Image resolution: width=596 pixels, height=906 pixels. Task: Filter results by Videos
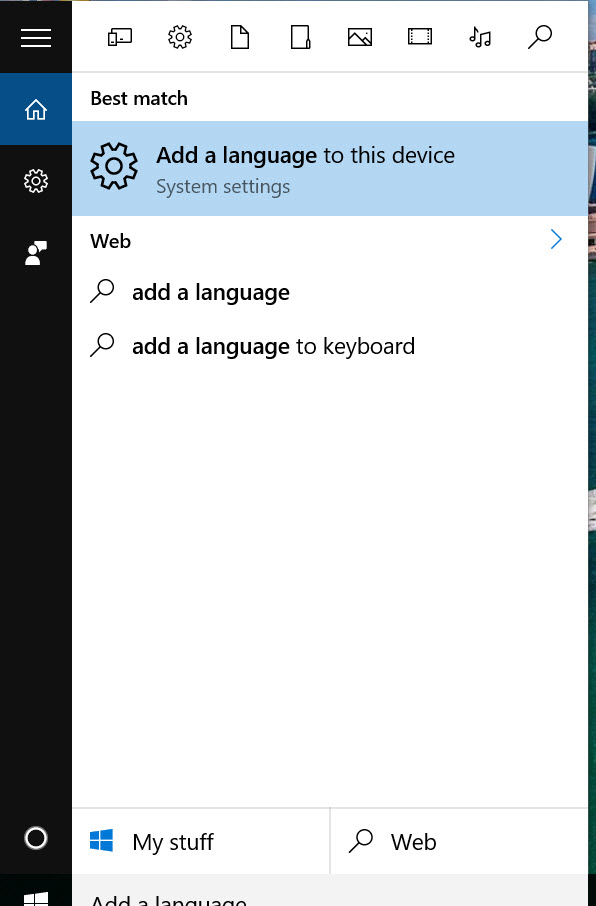point(420,38)
